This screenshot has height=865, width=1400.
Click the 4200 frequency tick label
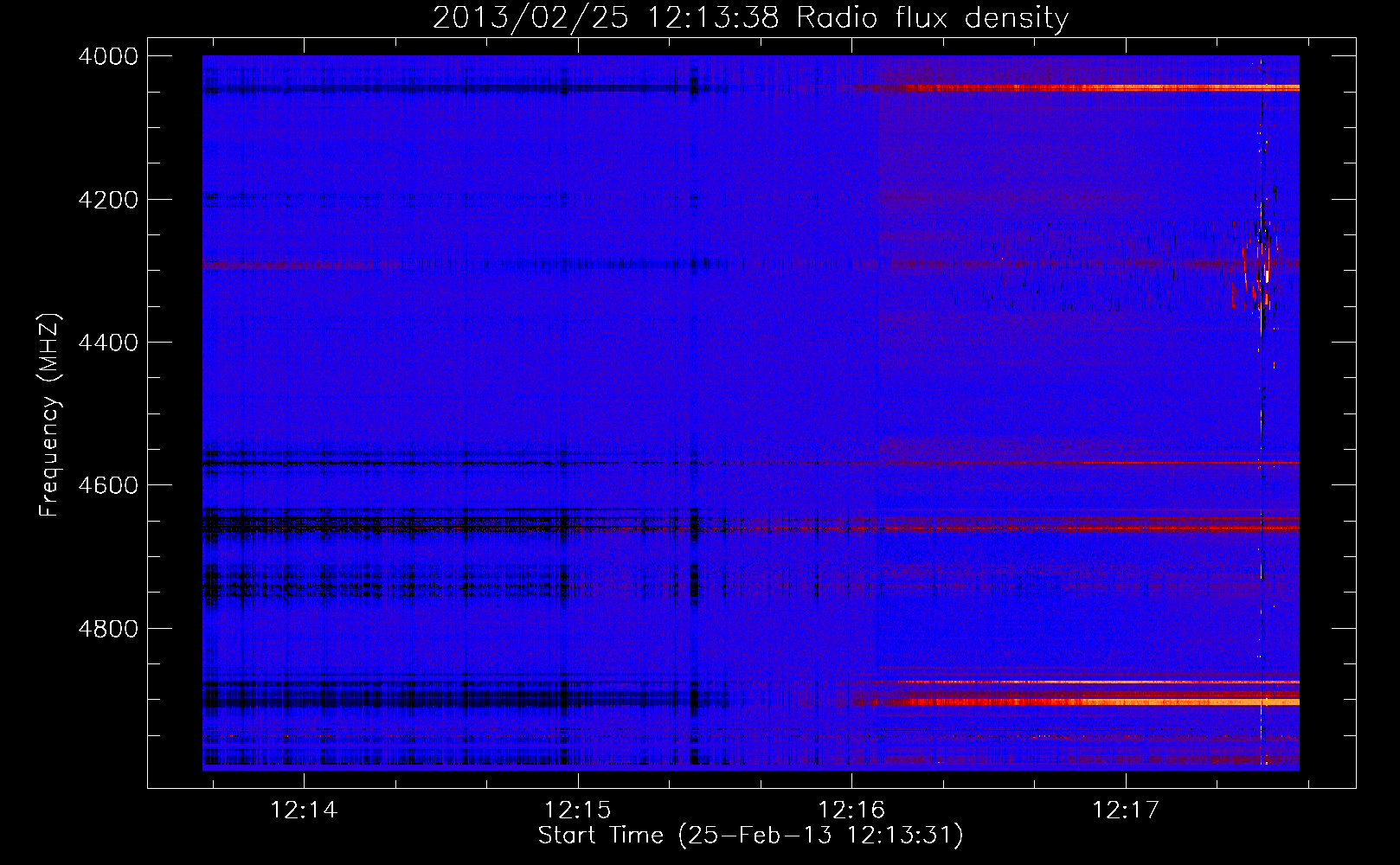click(108, 200)
